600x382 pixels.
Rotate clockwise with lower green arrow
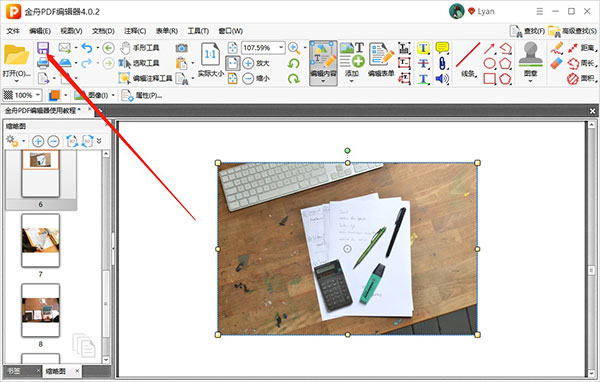coord(294,78)
